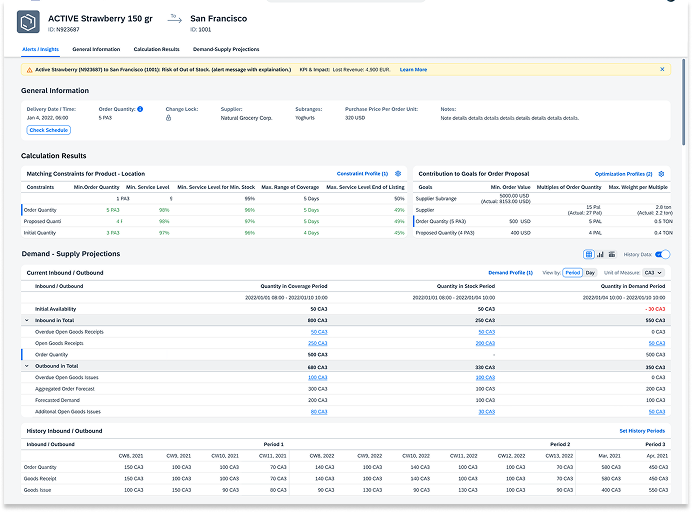
Task: Open the General Information tab
Action: 96,49
